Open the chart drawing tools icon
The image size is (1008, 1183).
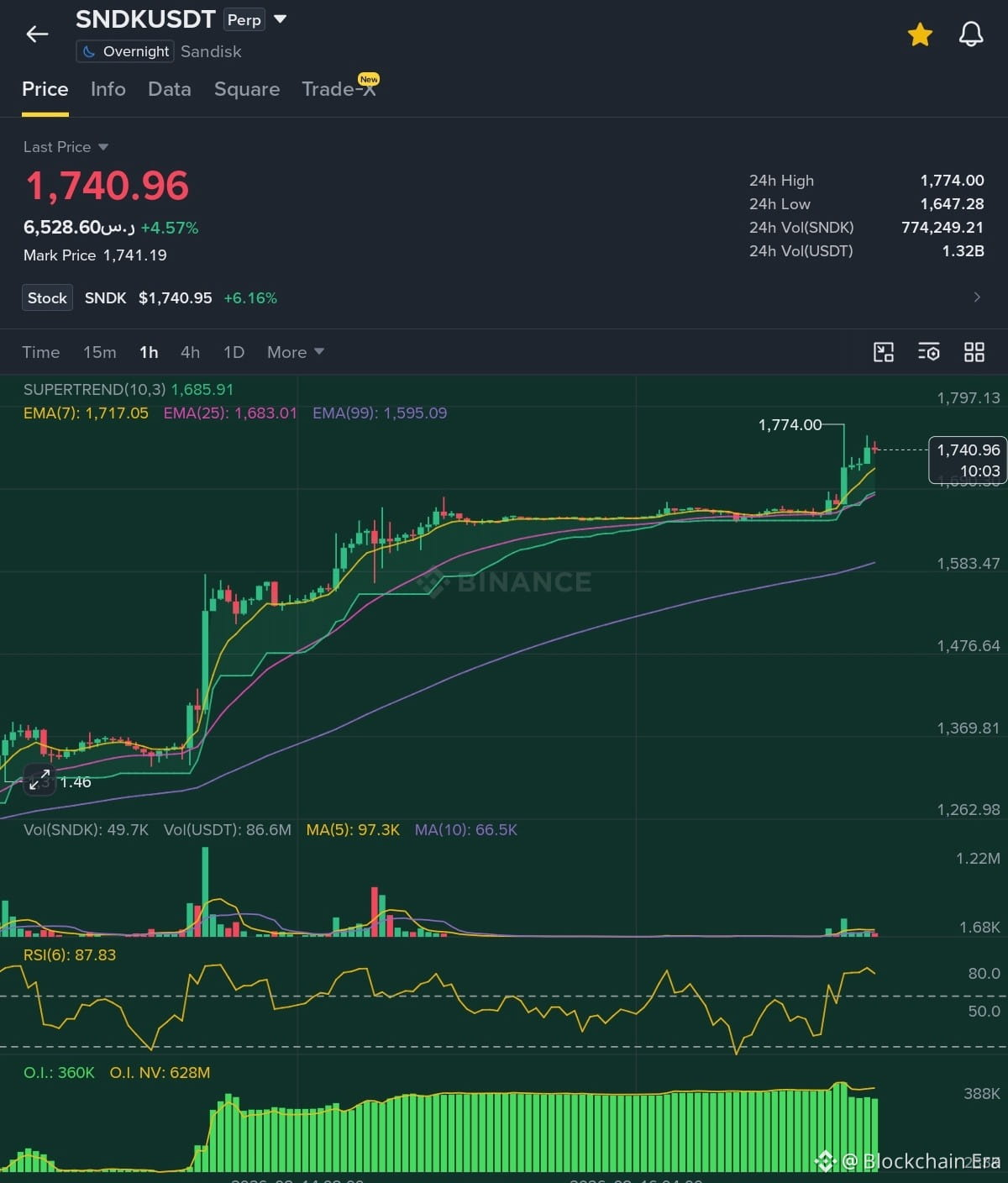pyautogui.click(x=884, y=352)
